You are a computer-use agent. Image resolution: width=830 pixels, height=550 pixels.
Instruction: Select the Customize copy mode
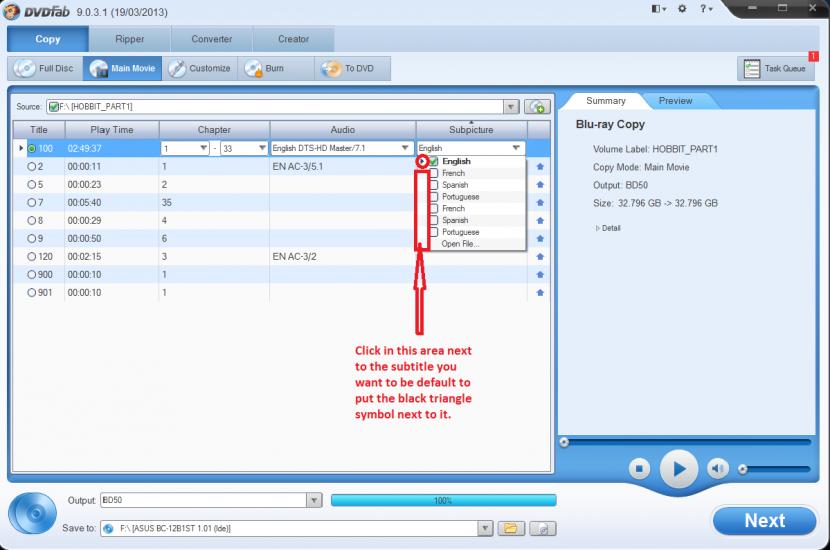(177, 69)
